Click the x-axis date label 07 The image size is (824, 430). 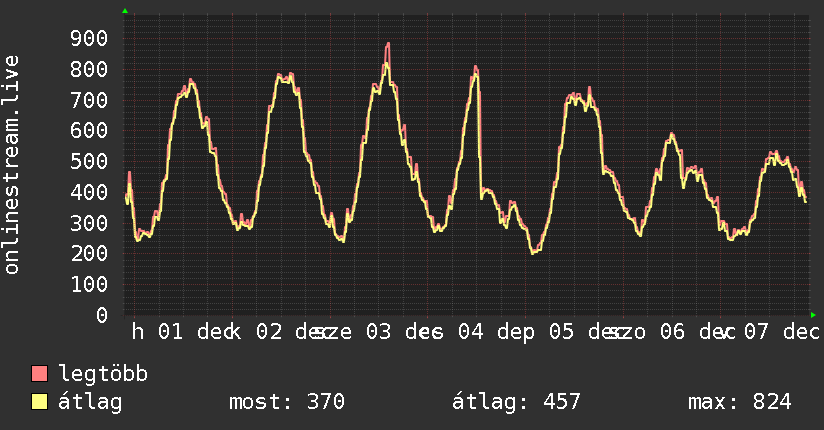point(756,332)
